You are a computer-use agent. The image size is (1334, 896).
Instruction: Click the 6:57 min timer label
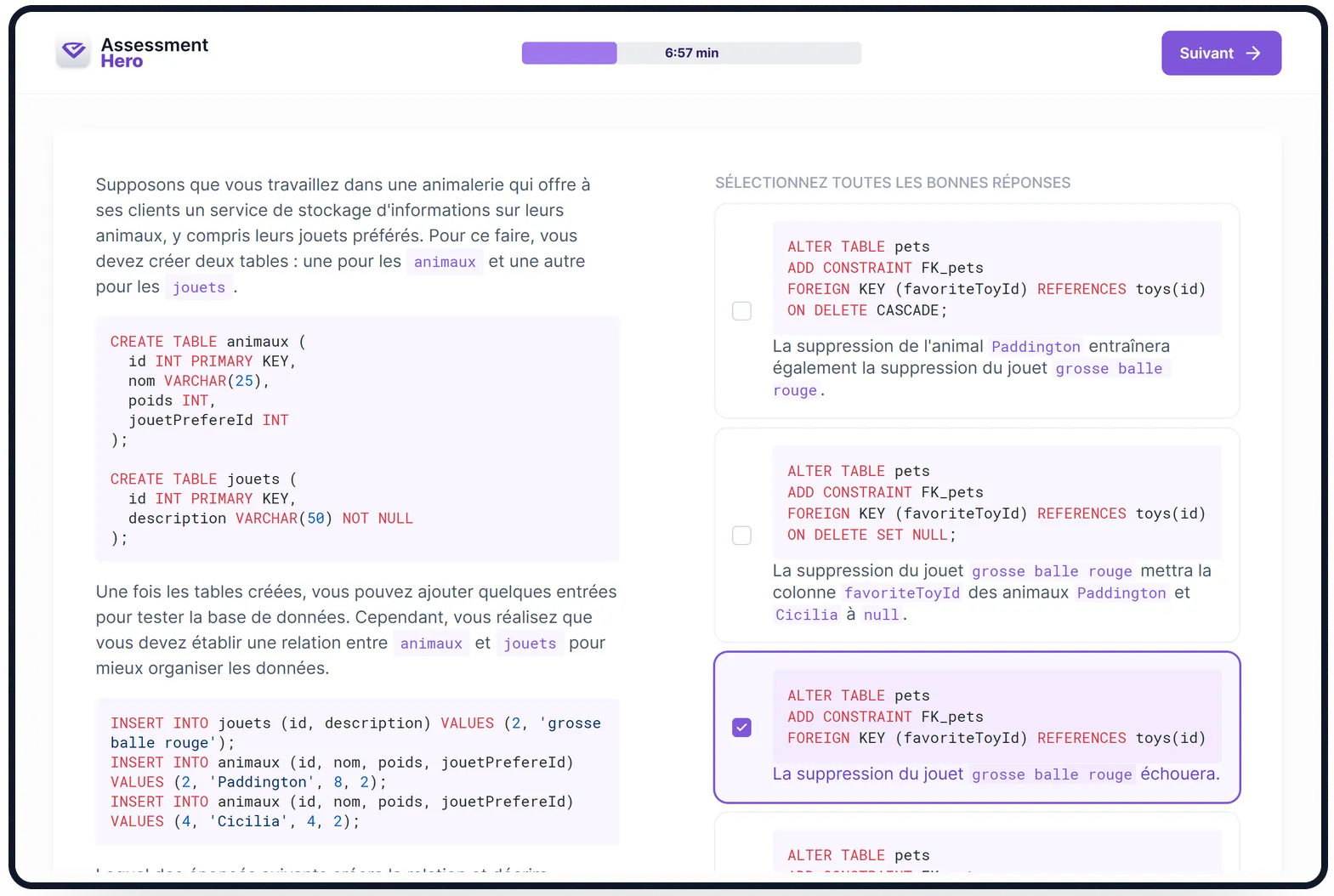(x=691, y=54)
